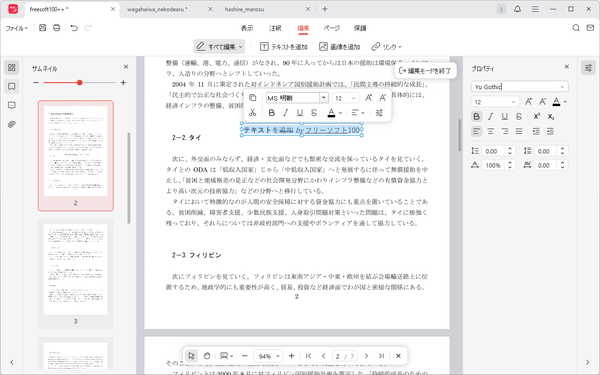600x375 pixels.
Task: Open a new tab with the plus button
Action: point(324,9)
